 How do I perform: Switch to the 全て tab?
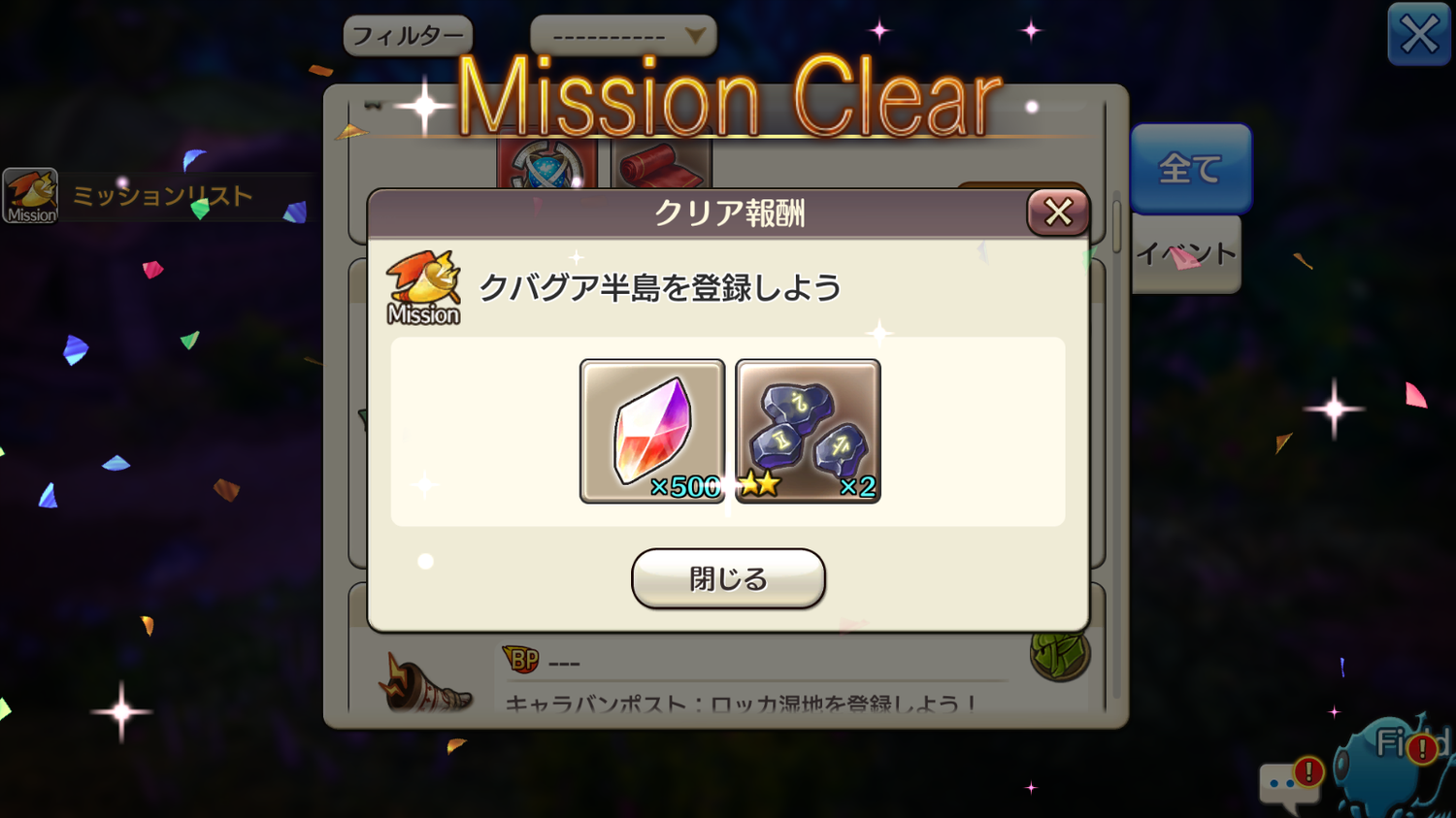[1191, 169]
